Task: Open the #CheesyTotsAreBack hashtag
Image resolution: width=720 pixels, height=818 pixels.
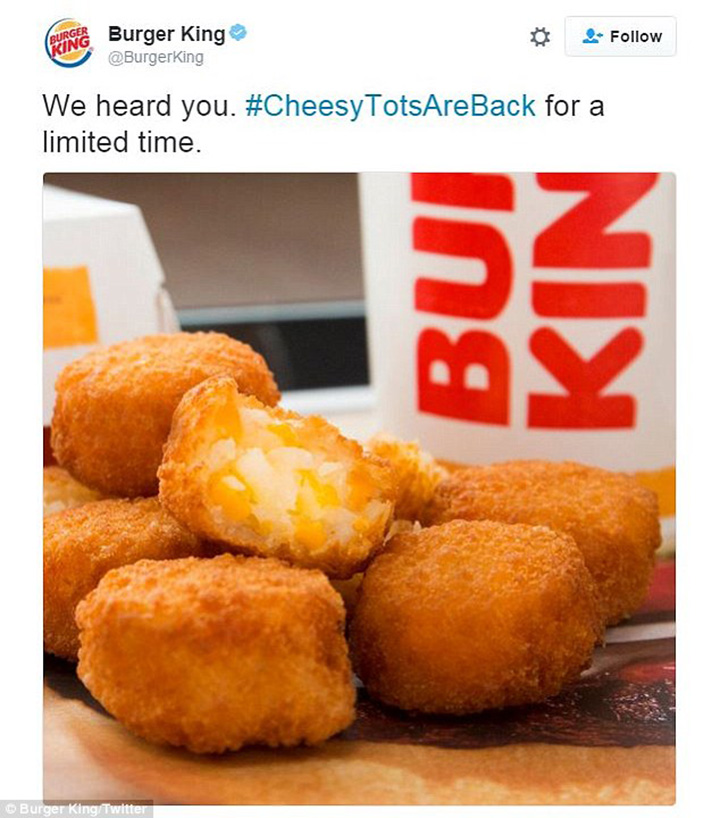Action: [x=390, y=106]
